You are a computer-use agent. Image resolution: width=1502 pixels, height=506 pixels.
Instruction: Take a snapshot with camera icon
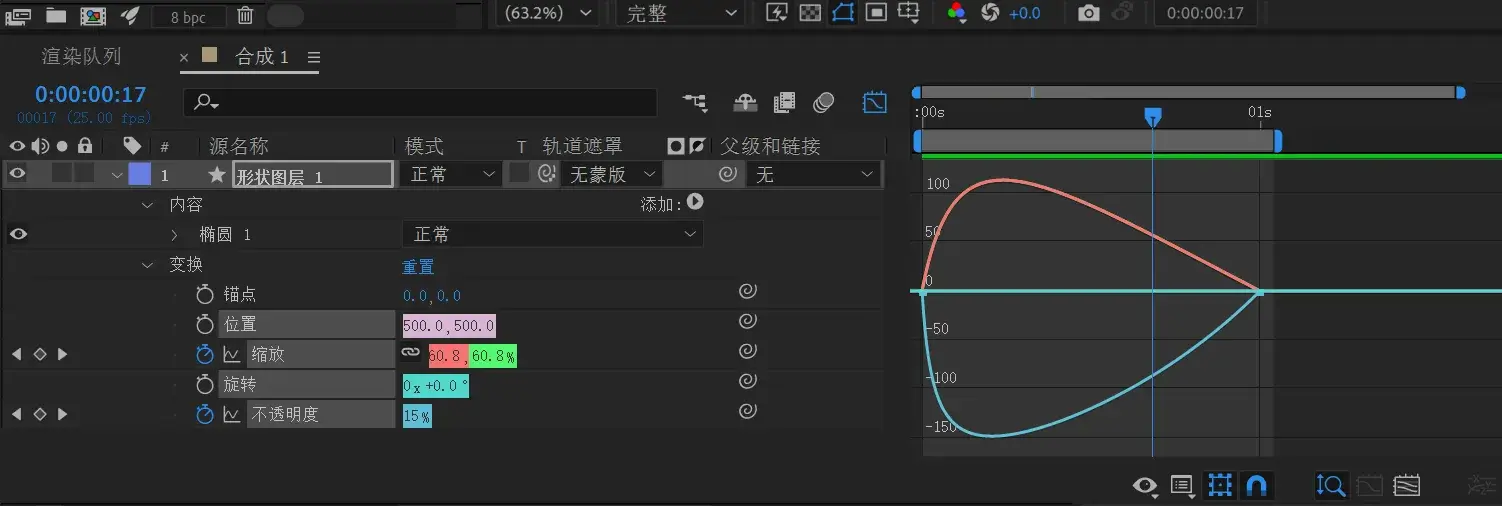tap(1089, 13)
